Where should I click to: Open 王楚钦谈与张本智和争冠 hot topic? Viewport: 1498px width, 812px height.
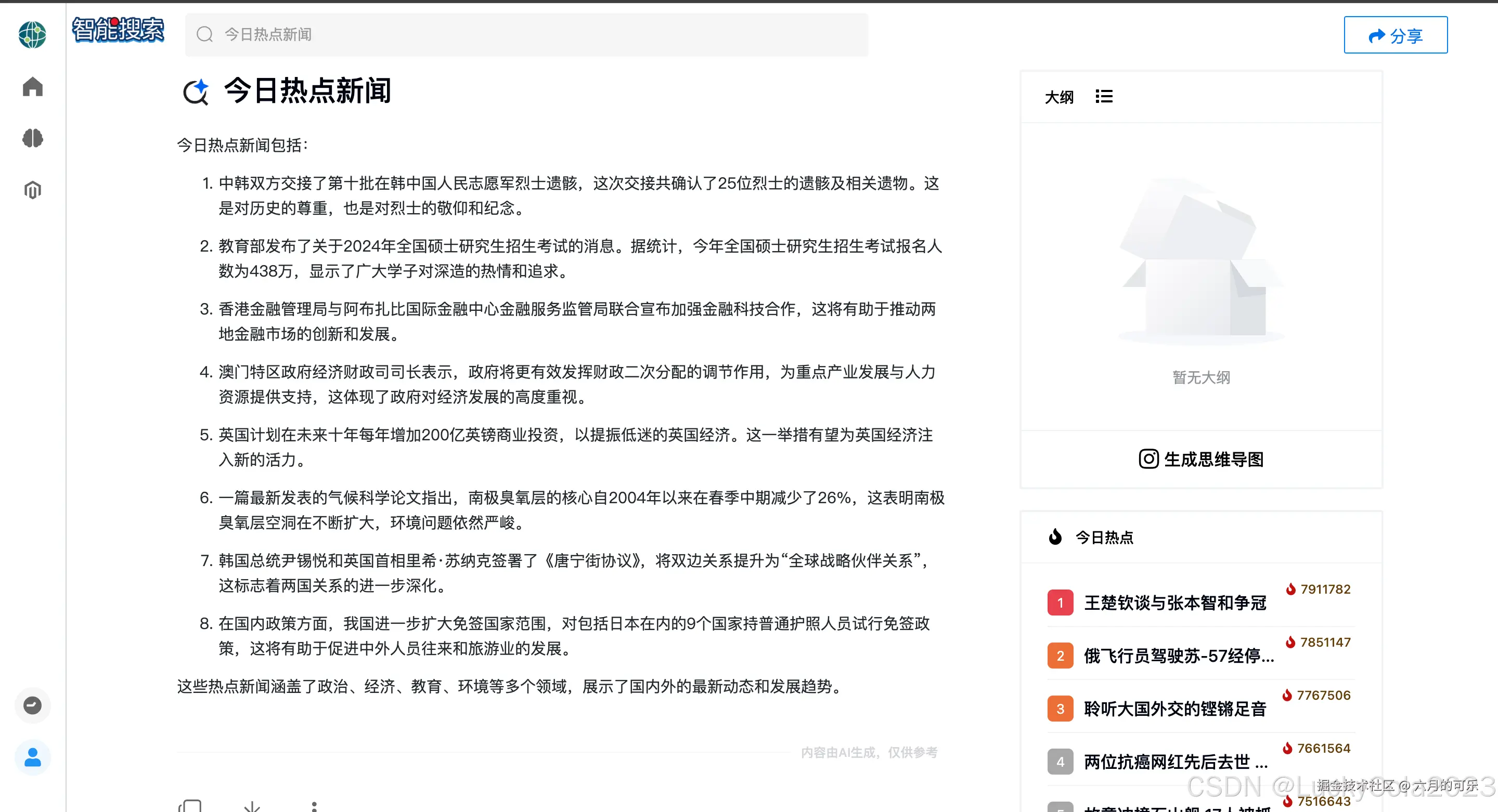pyautogui.click(x=1176, y=603)
